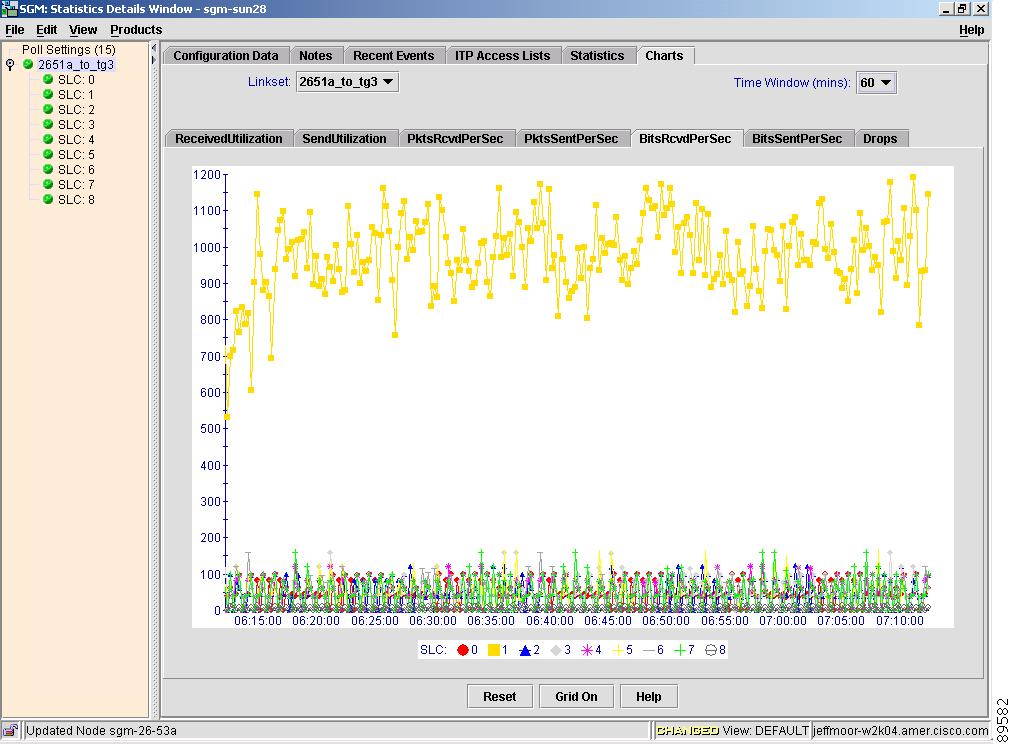This screenshot has width=1011, height=744.
Task: Click the green 2651a_to_tg3 linkset status icon
Action: [28, 65]
